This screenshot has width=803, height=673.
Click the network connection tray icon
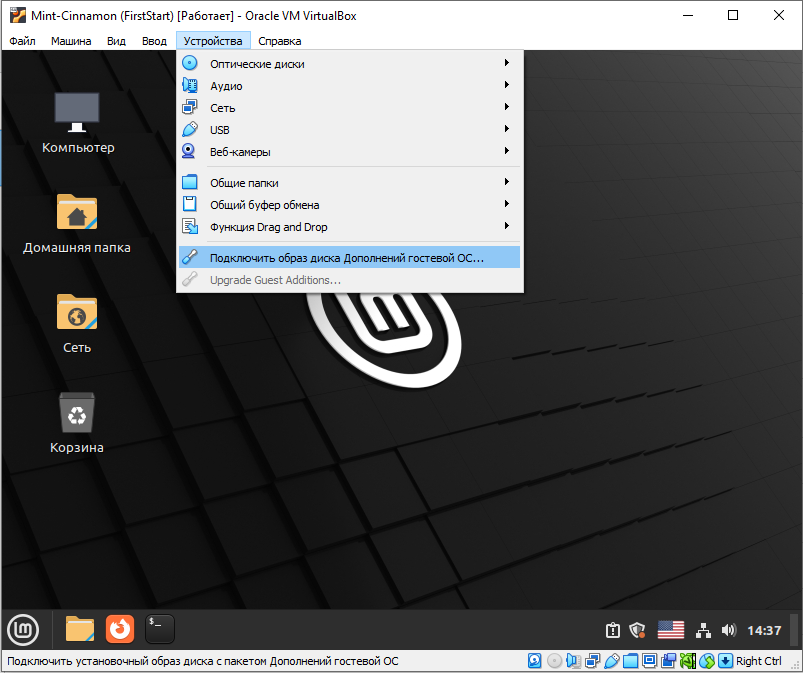[x=703, y=630]
